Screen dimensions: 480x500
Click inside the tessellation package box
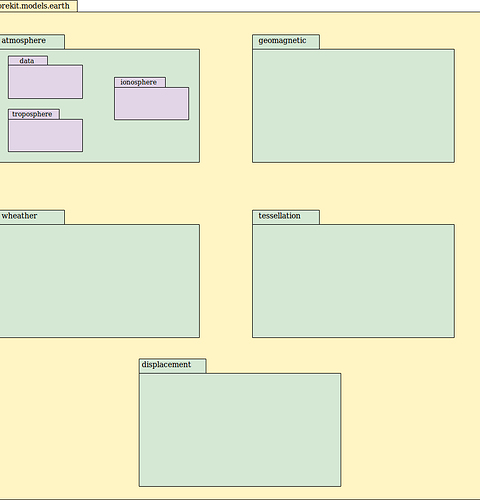pos(353,281)
